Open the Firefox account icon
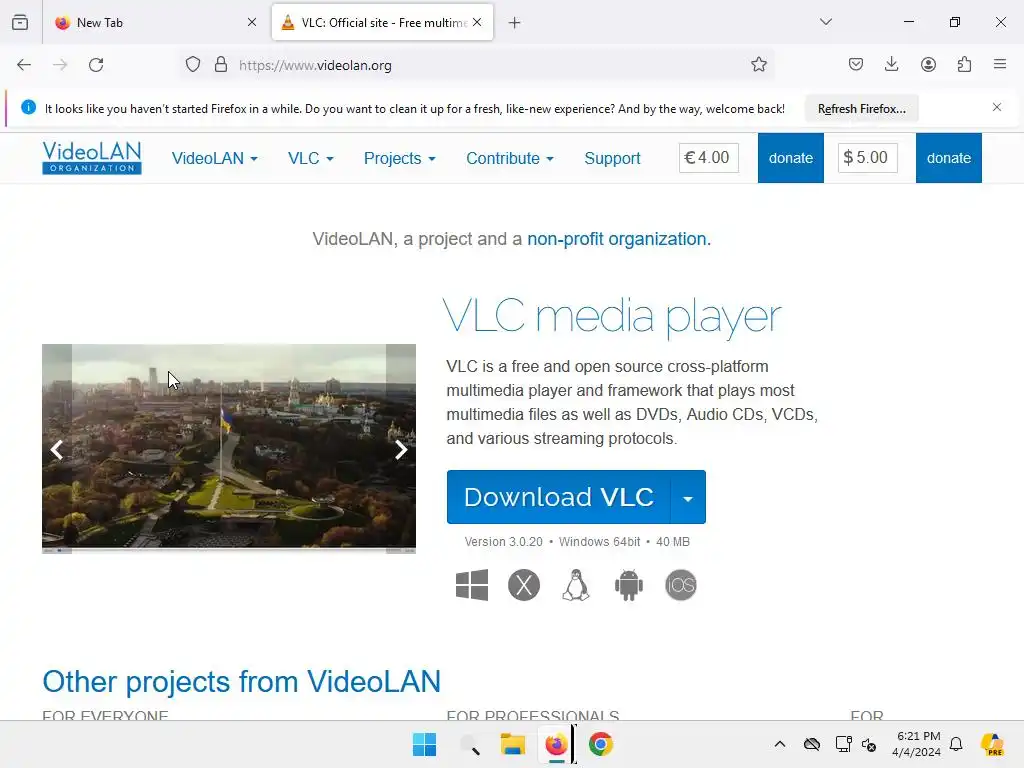Viewport: 1024px width, 768px height. tap(928, 64)
